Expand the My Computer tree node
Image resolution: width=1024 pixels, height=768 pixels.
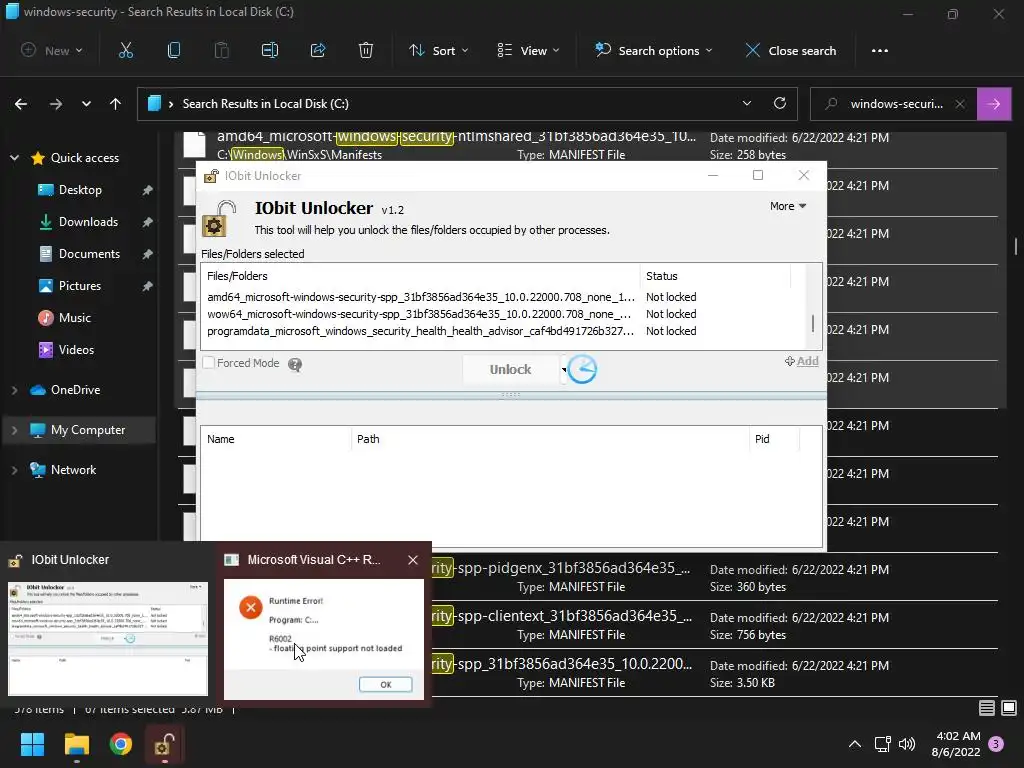[x=14, y=430]
